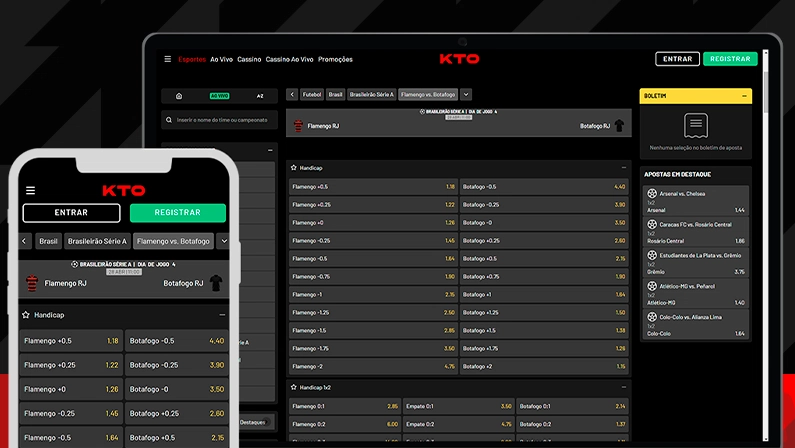Viewport: 795px width, 448px height.
Task: Favorite the Handicap market on mobile
Action: 26,314
